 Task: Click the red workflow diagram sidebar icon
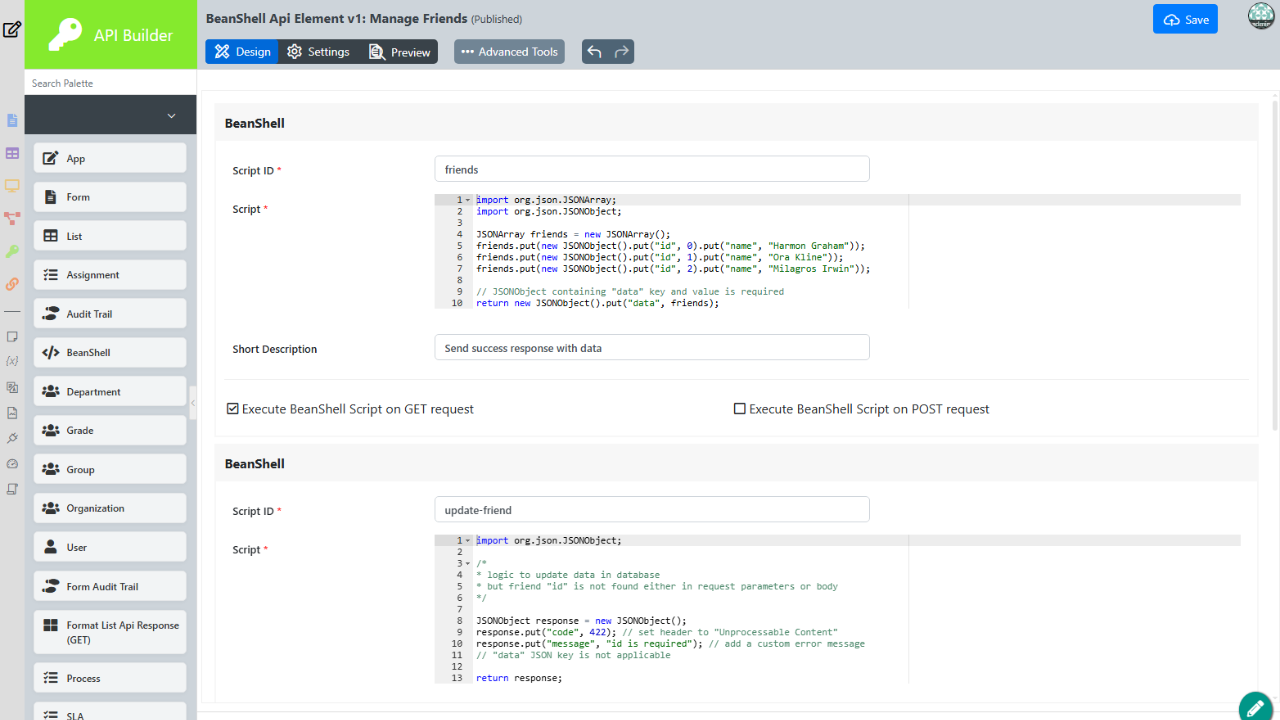[12, 218]
